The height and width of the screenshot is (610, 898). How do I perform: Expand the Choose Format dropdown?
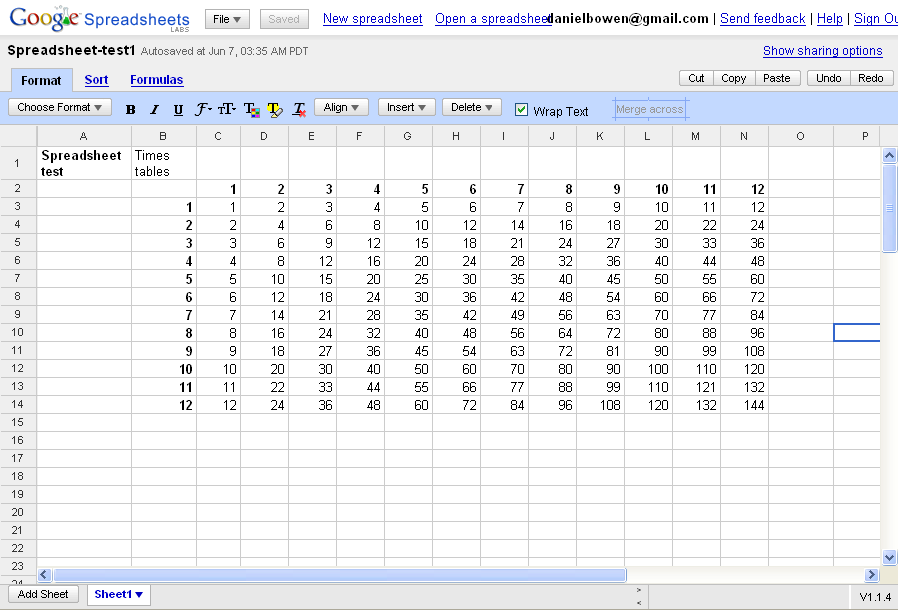point(59,107)
